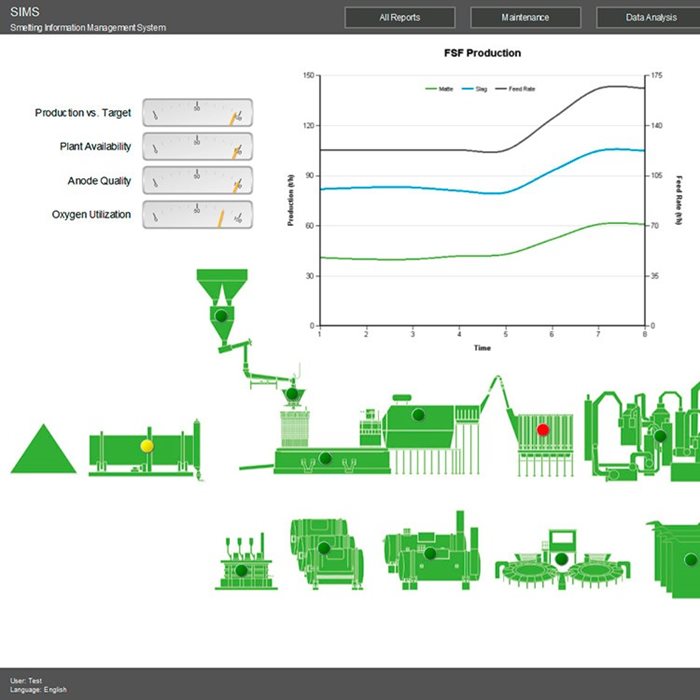The image size is (700, 700).
Task: Click the red alarm light on electrostatic precipitator
Action: [543, 430]
